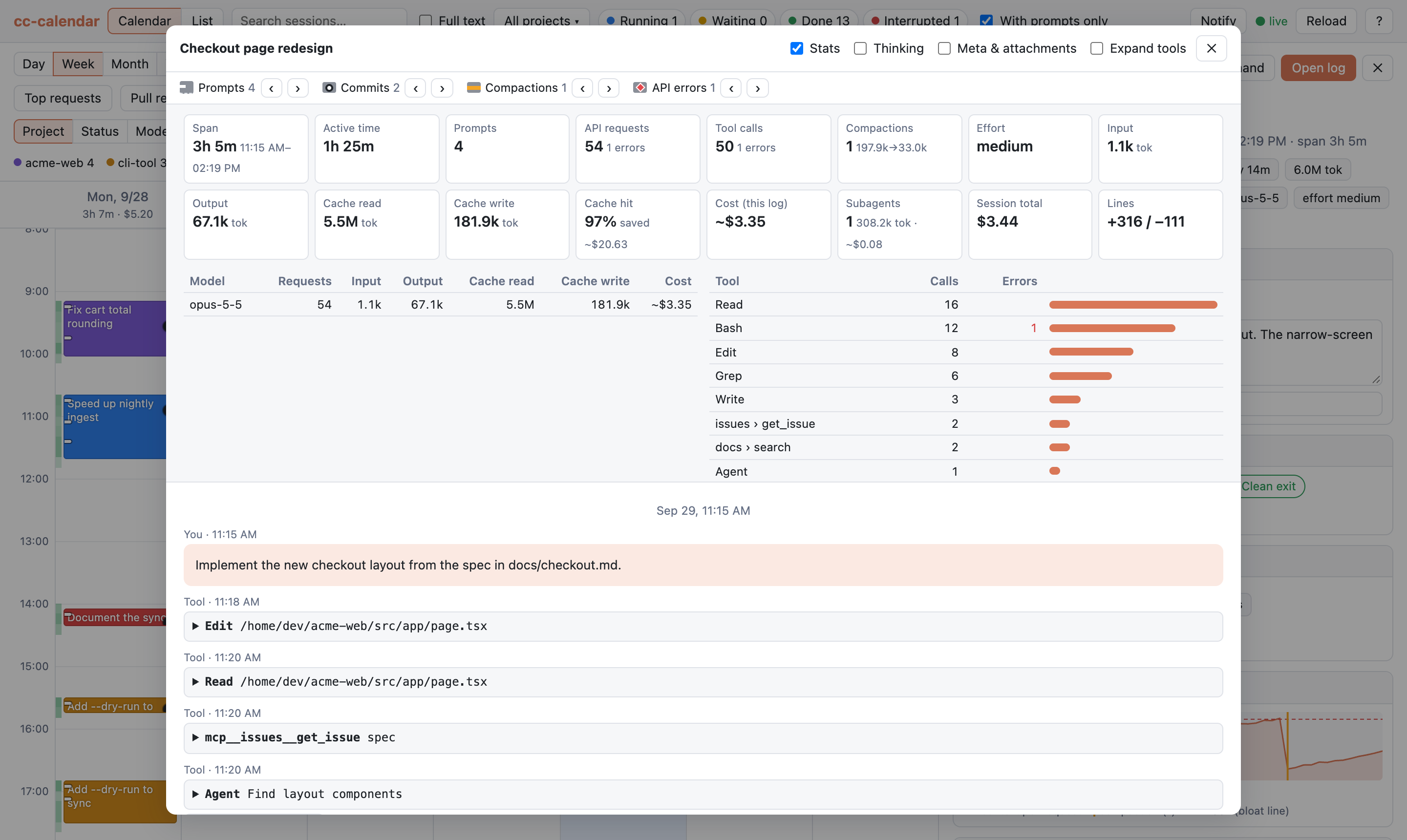Image resolution: width=1407 pixels, height=840 pixels.
Task: Expand the Read page.tsx tool entry
Action: [703, 681]
